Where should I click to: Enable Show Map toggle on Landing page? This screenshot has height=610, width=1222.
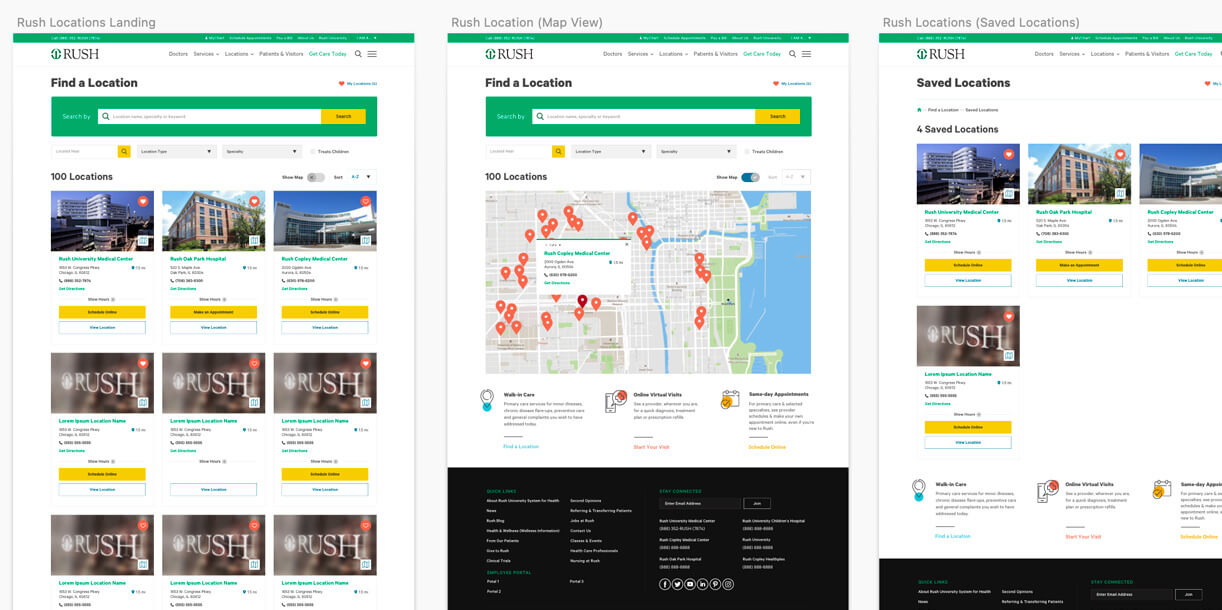316,177
